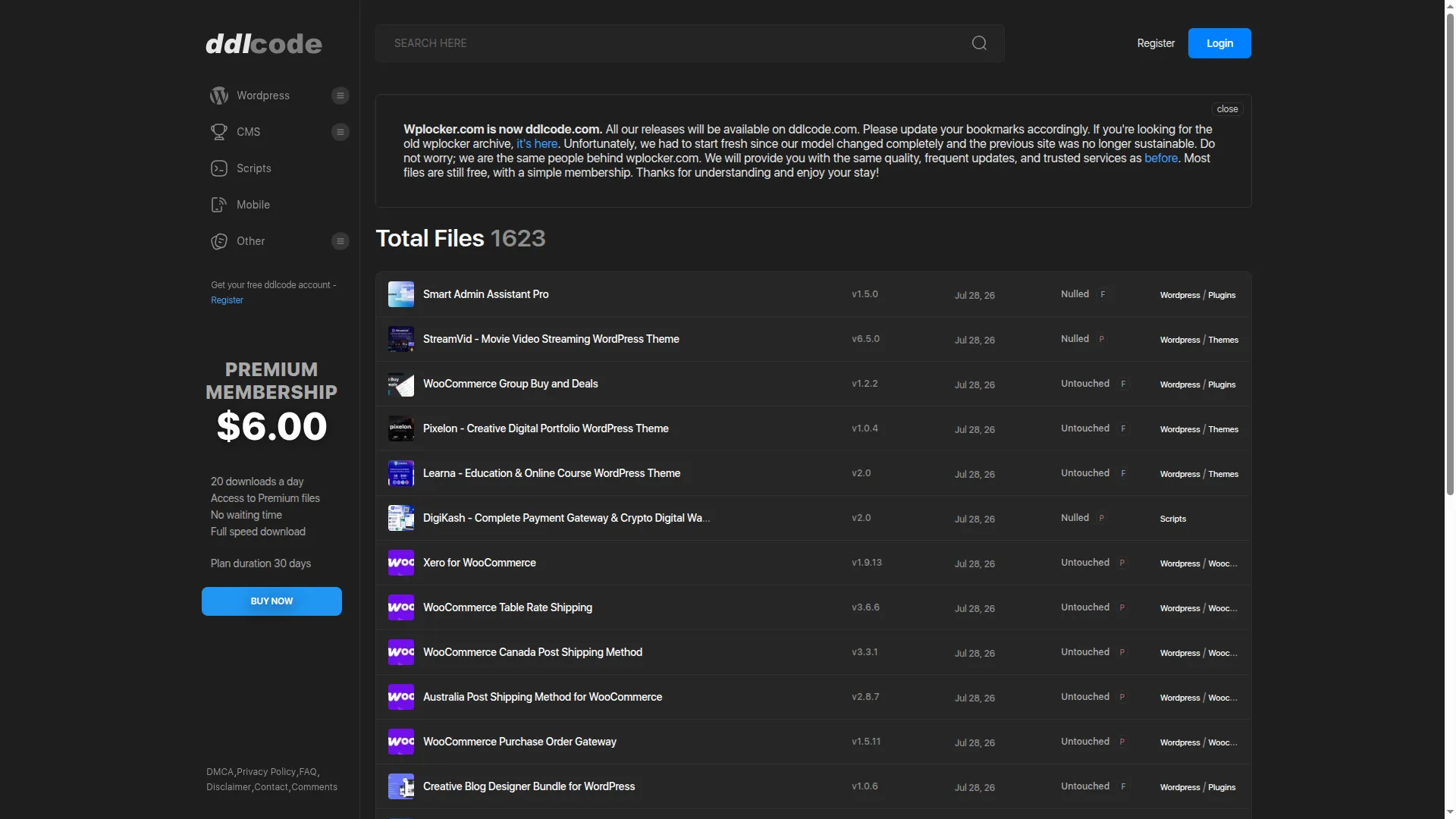Open the Comments footer link
The height and width of the screenshot is (819, 1456).
315,787
